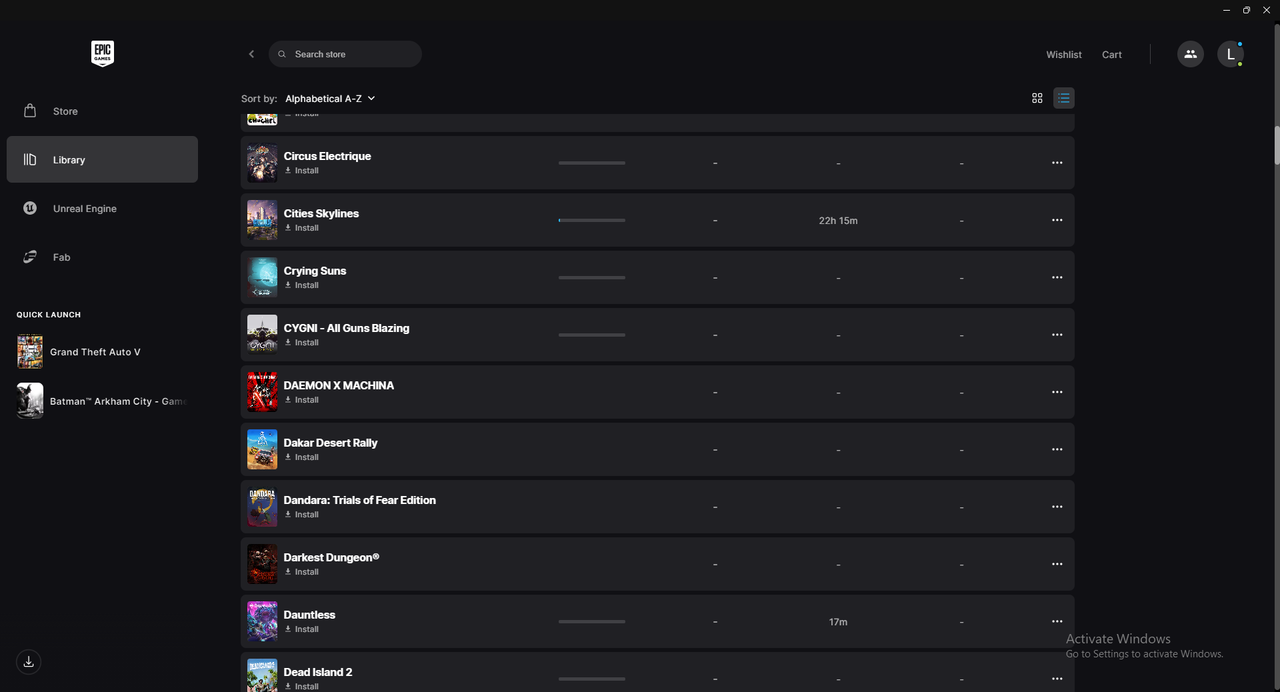The height and width of the screenshot is (692, 1280).
Task: Install Crying Suns
Action: tap(302, 285)
